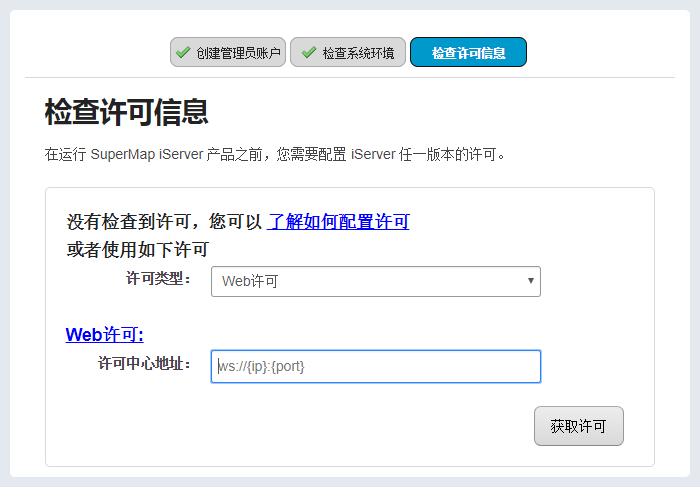Open the 了解如何配置许可 link
Viewport: 700px width, 487px height.
coord(338,221)
